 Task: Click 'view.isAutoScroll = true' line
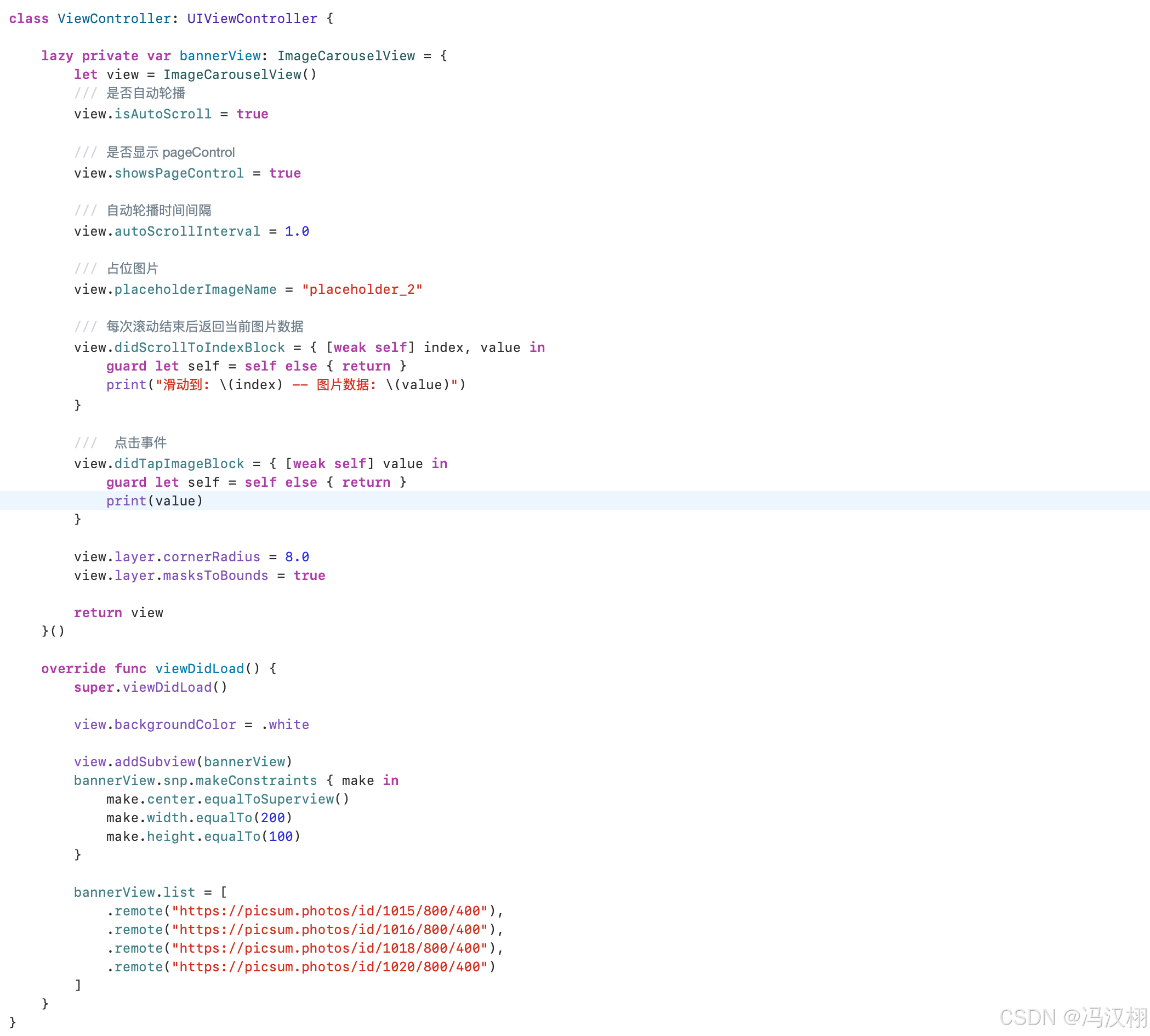pos(171,114)
